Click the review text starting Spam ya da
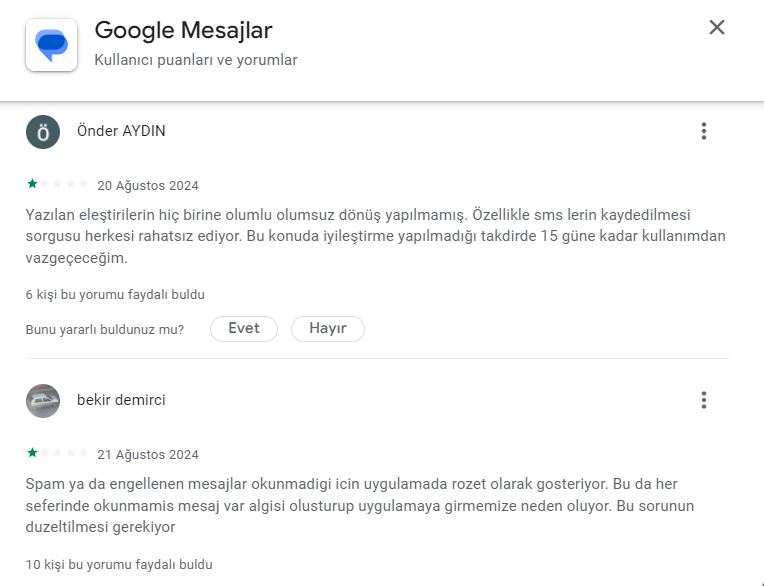 (360, 506)
